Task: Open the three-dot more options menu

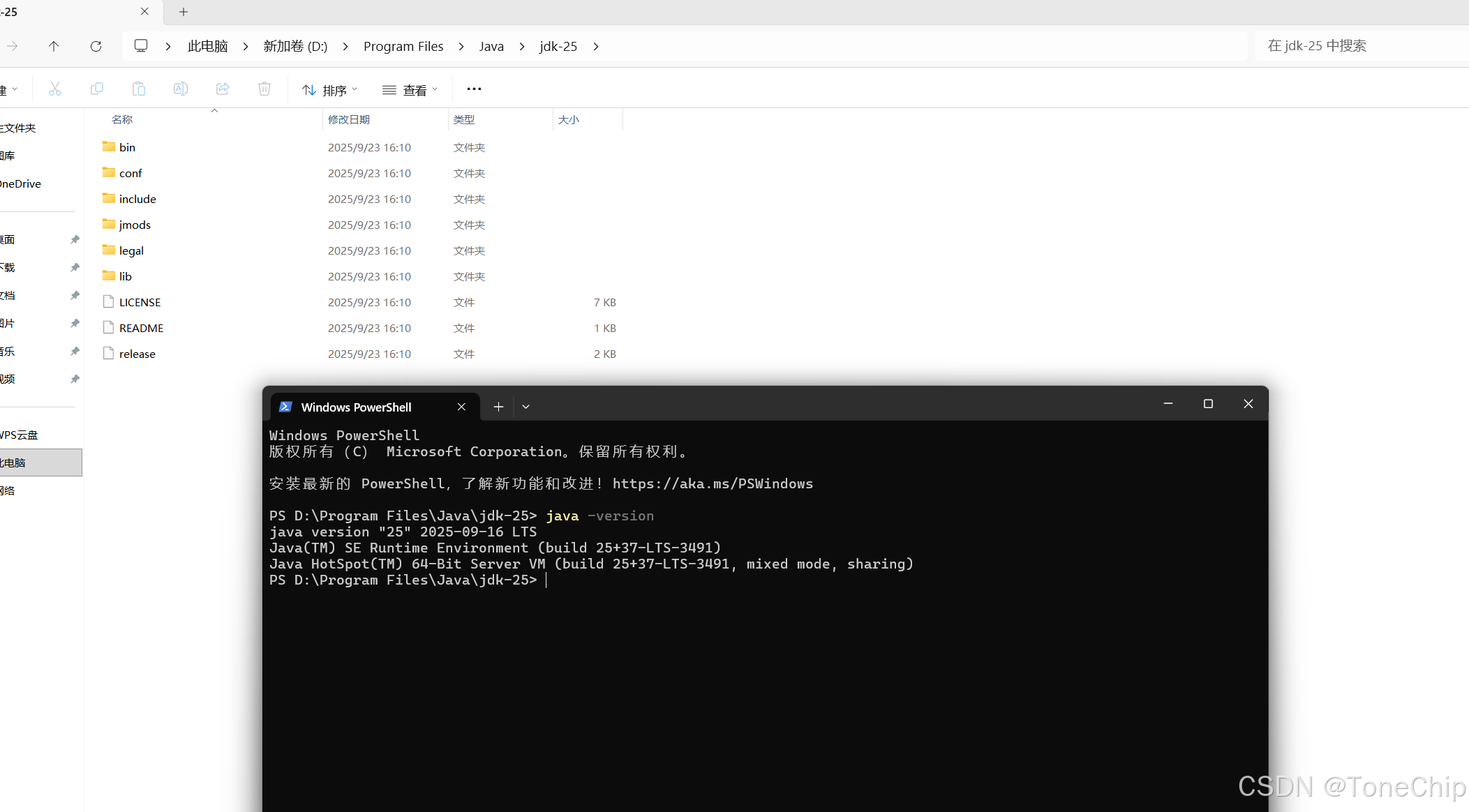Action: [x=474, y=89]
